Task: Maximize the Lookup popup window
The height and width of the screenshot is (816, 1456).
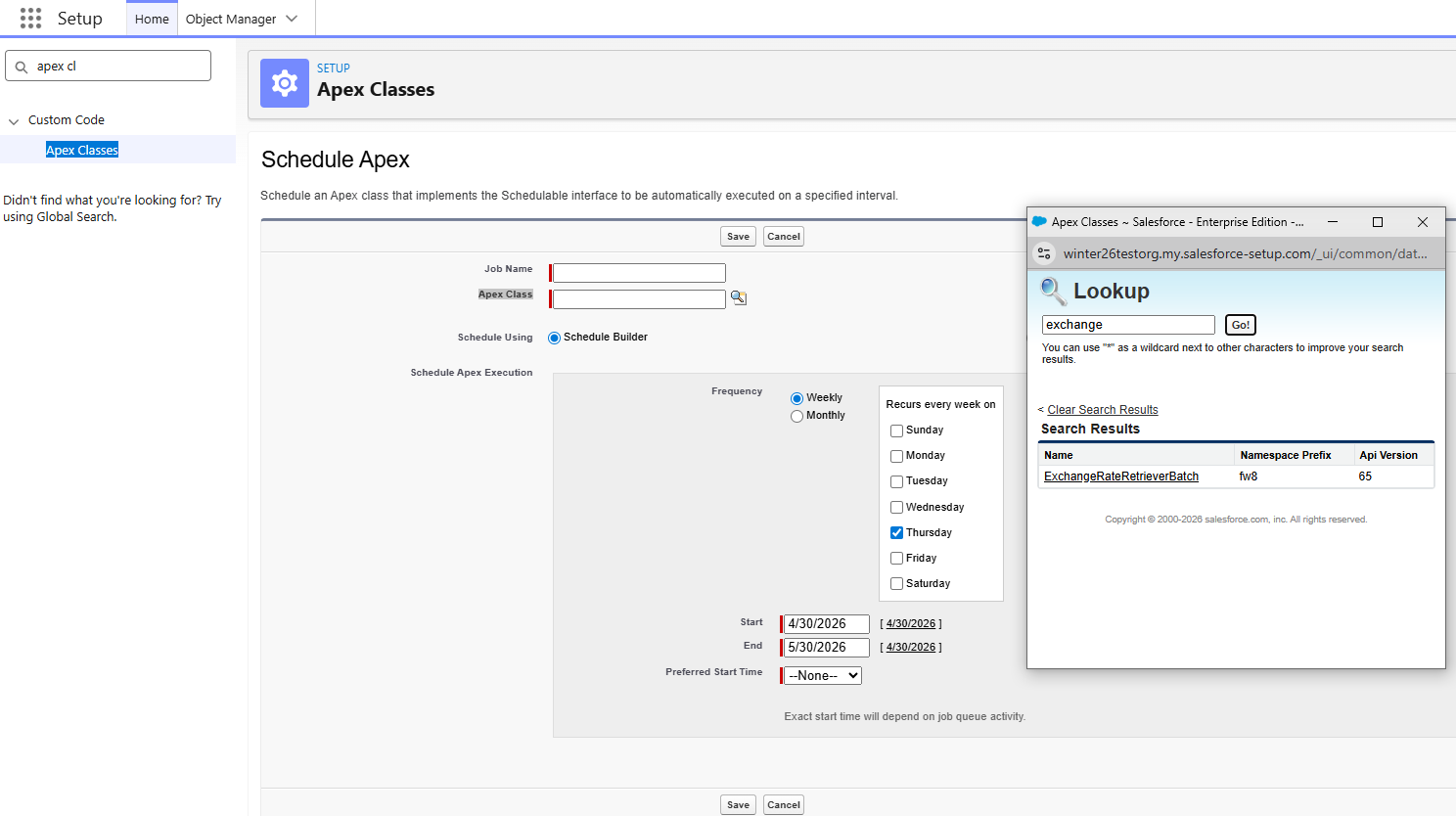Action: click(x=1378, y=222)
